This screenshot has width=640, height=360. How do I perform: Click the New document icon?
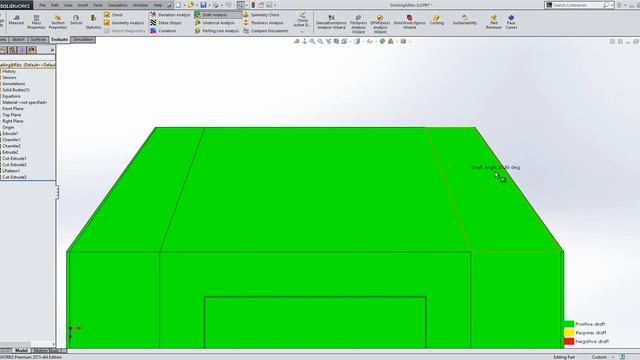(178, 5)
